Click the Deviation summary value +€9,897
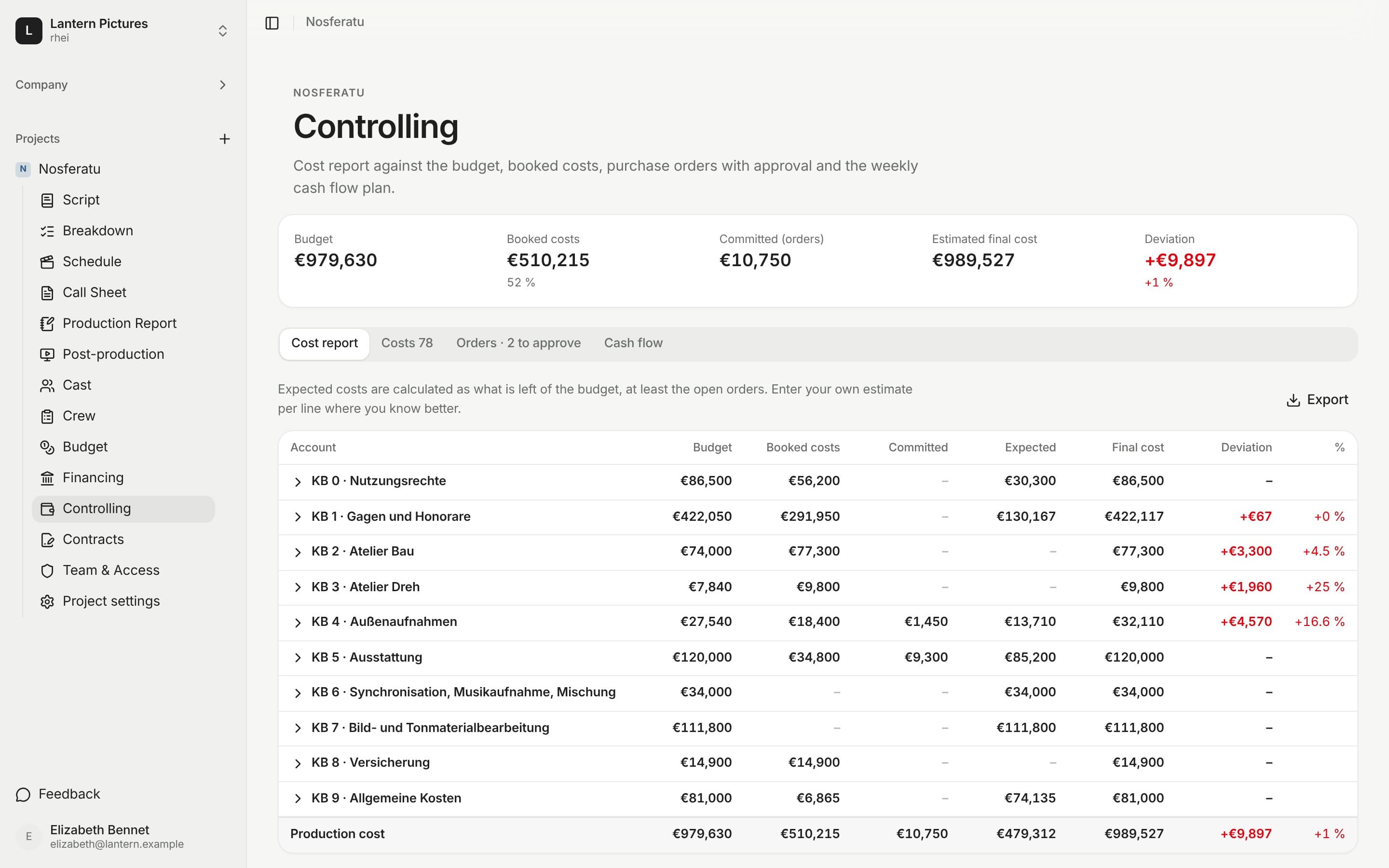 pyautogui.click(x=1180, y=260)
